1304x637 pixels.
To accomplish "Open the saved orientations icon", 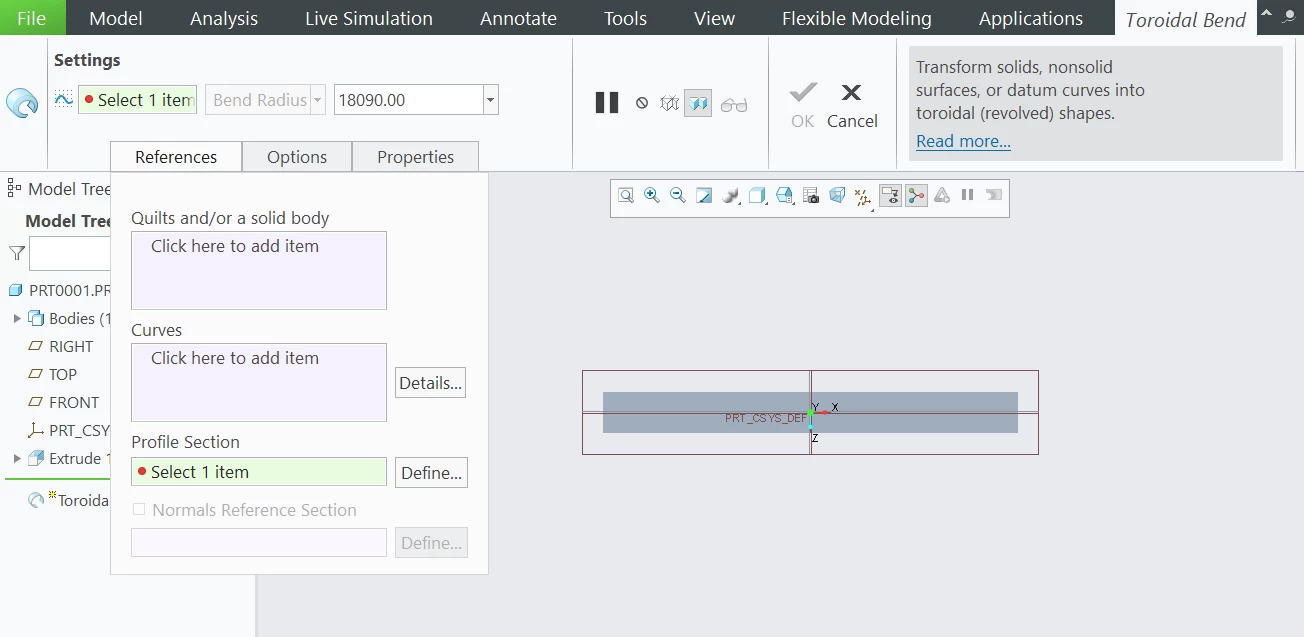I will pos(785,196).
